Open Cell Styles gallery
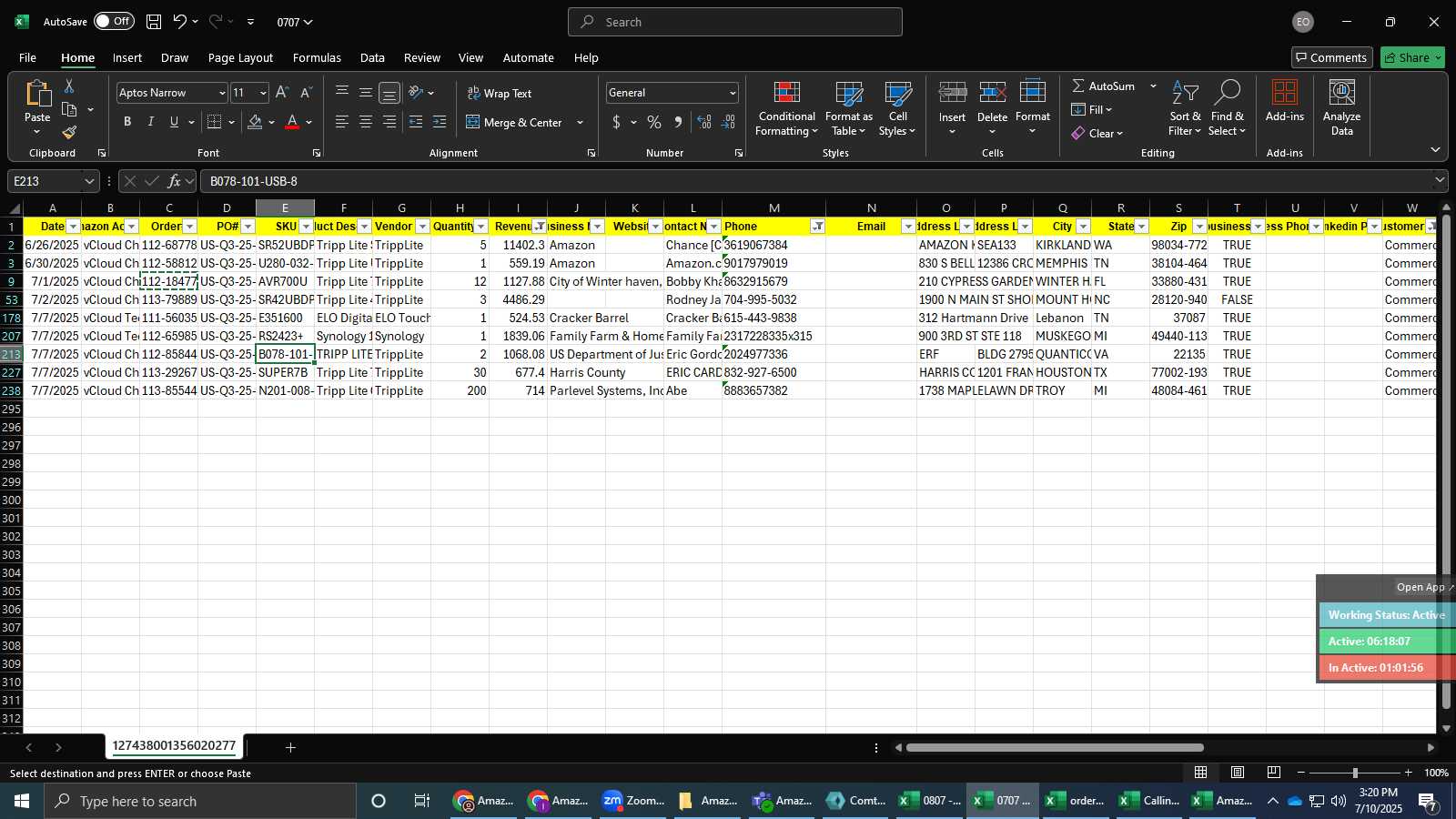The image size is (1456, 819). pos(897,109)
